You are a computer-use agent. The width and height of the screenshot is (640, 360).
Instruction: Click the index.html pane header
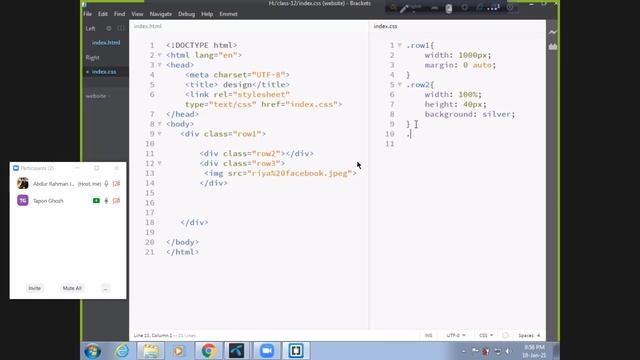(x=148, y=26)
